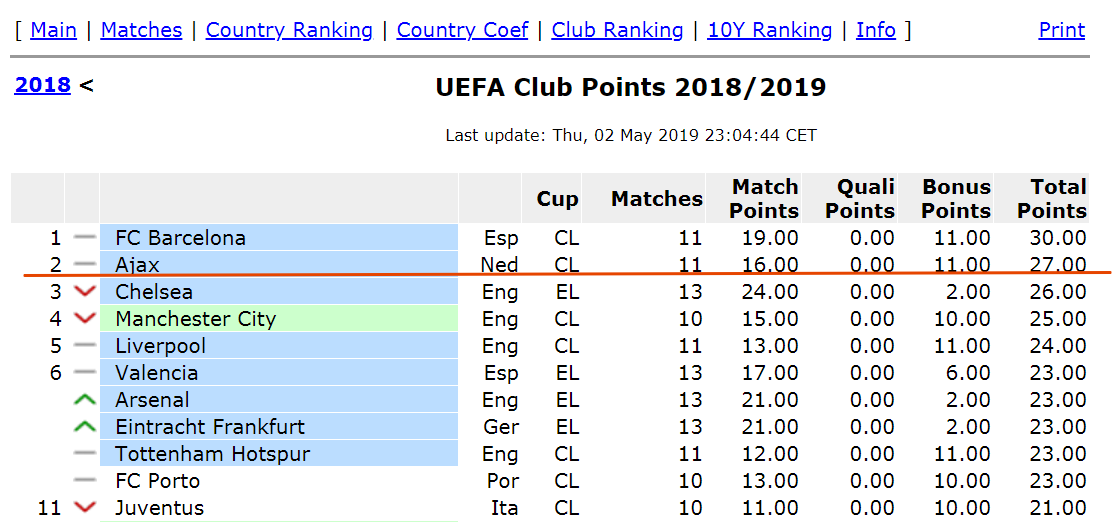Go to the Matches page
Image resolution: width=1116 pixels, height=522 pixels.
pyautogui.click(x=141, y=30)
